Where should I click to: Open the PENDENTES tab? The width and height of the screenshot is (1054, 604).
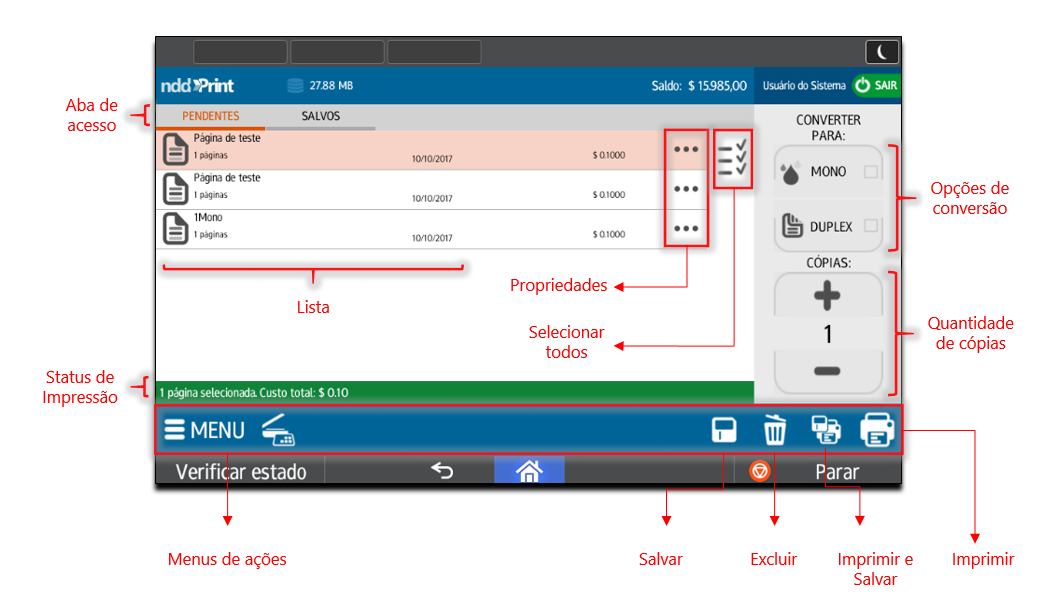tap(210, 116)
